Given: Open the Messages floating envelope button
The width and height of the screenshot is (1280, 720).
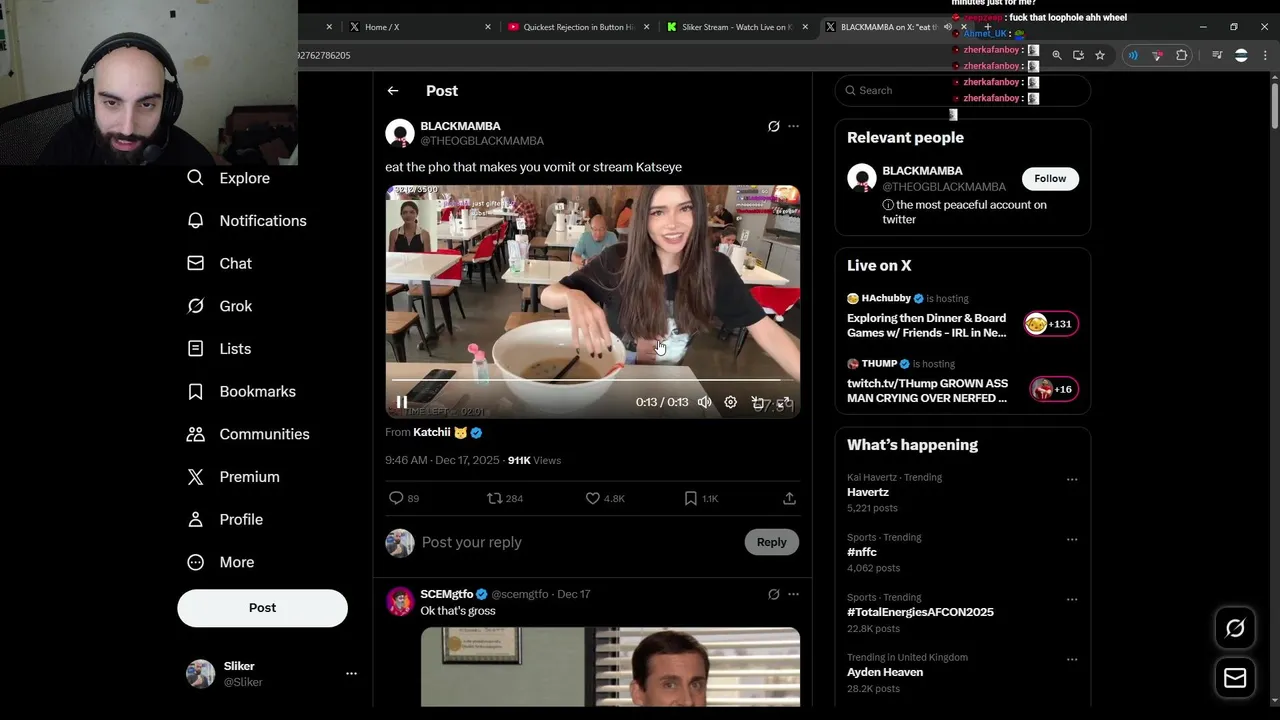Looking at the screenshot, I should [x=1235, y=678].
